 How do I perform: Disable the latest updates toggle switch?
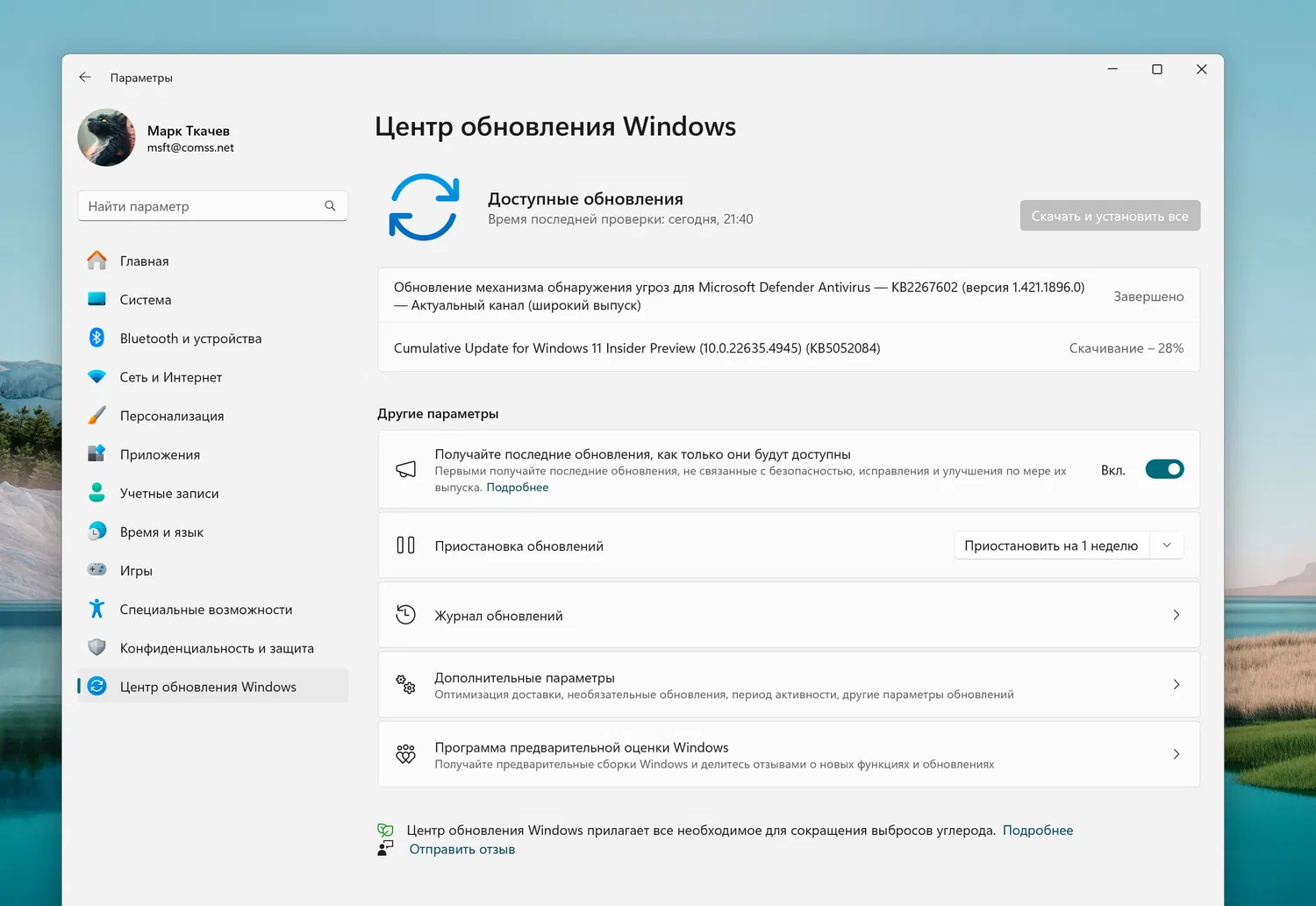(x=1164, y=469)
